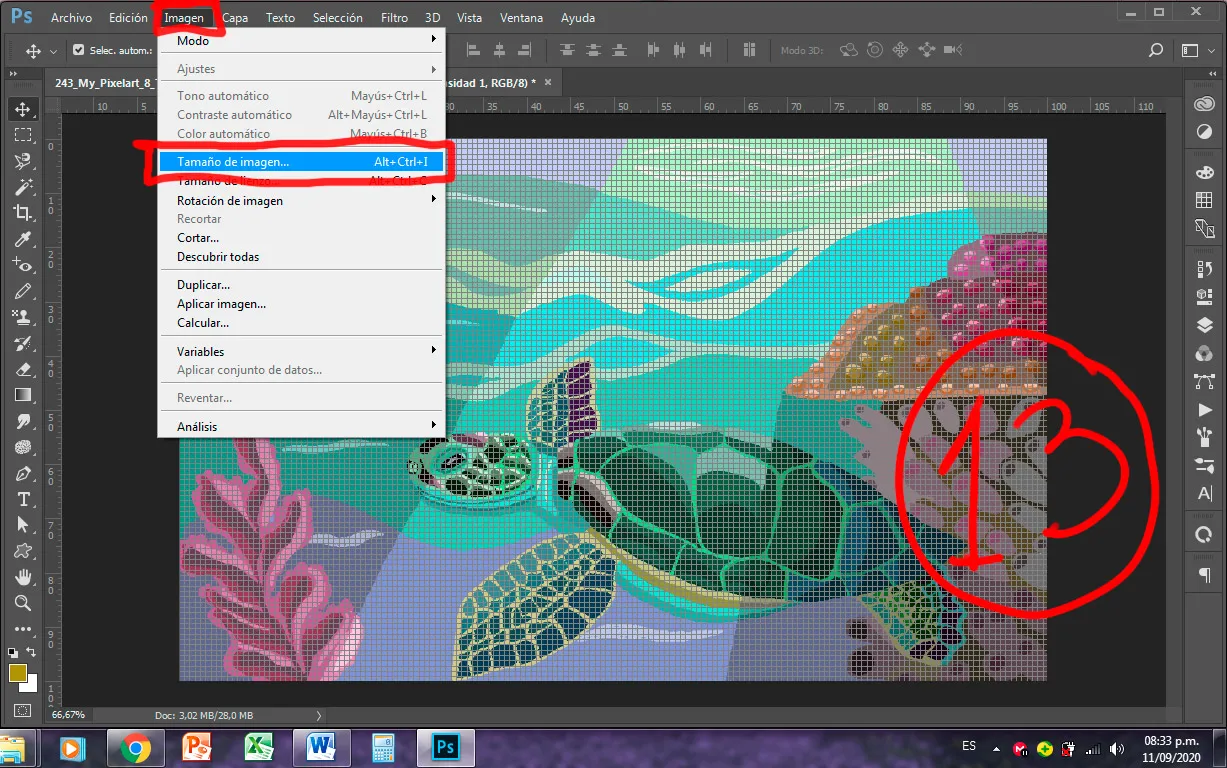Select the Custom Shape tool
The width and height of the screenshot is (1227, 768).
coord(22,550)
